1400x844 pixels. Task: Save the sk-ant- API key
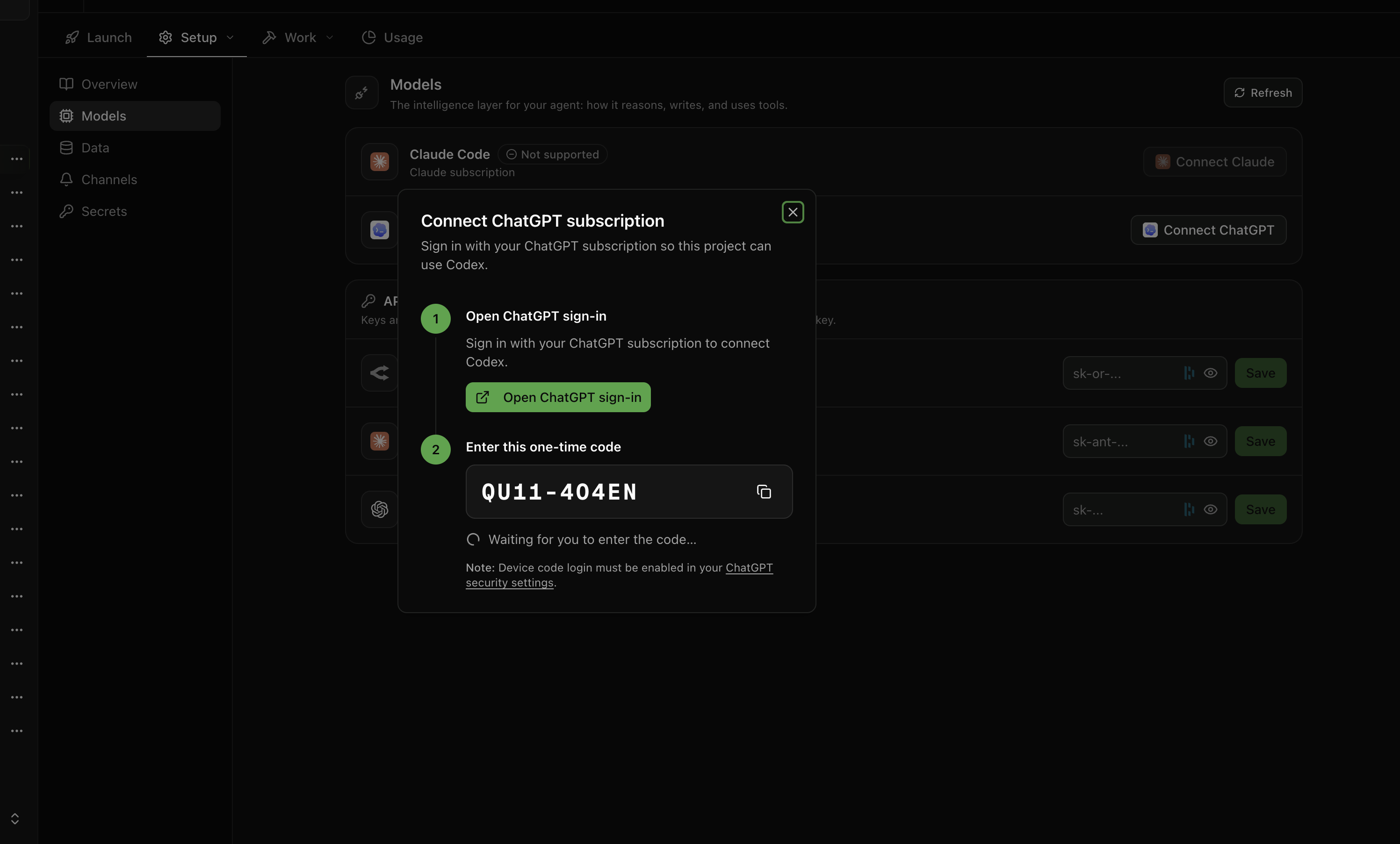coord(1260,441)
